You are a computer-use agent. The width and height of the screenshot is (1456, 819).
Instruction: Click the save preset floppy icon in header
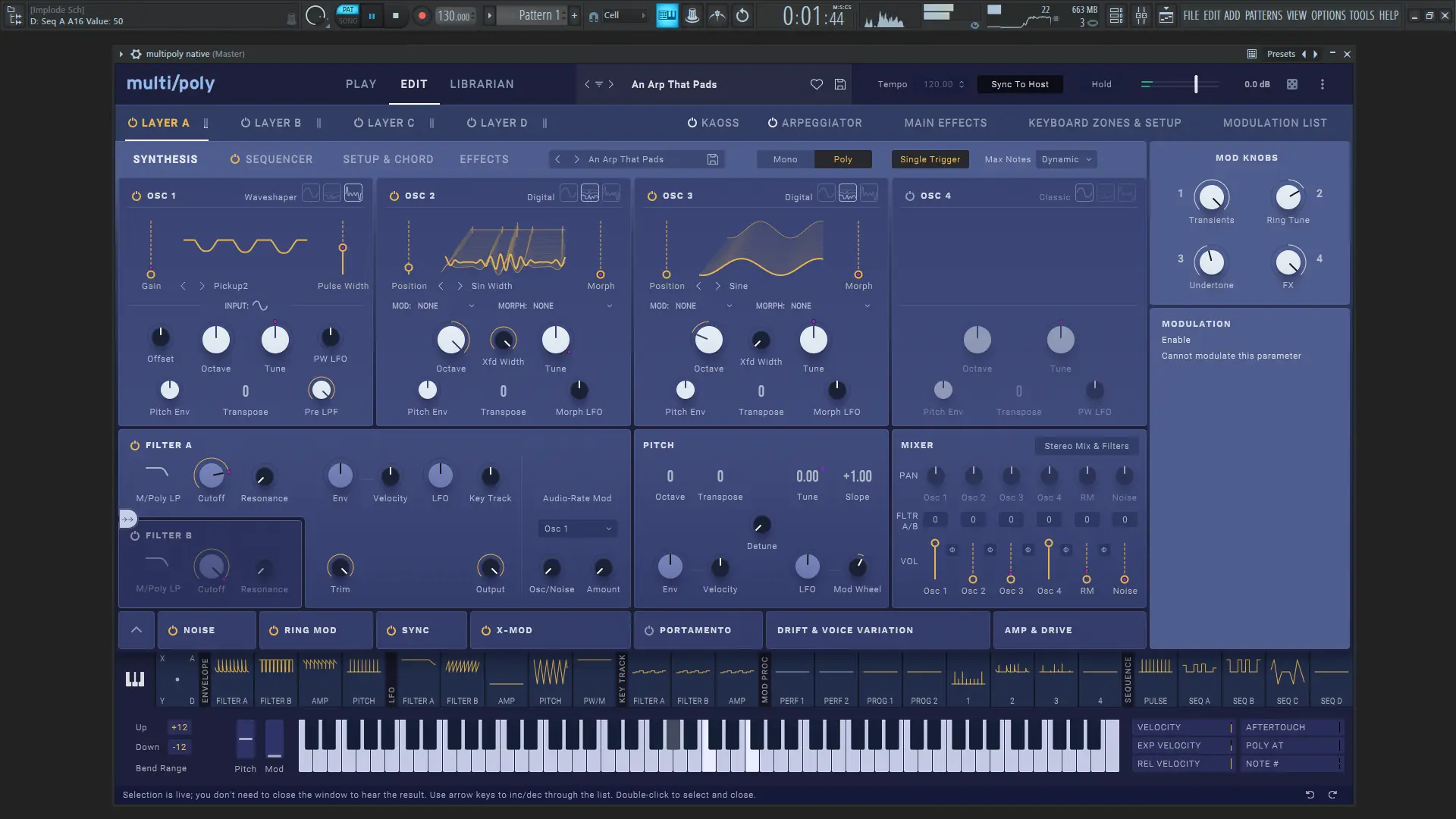[x=840, y=84]
